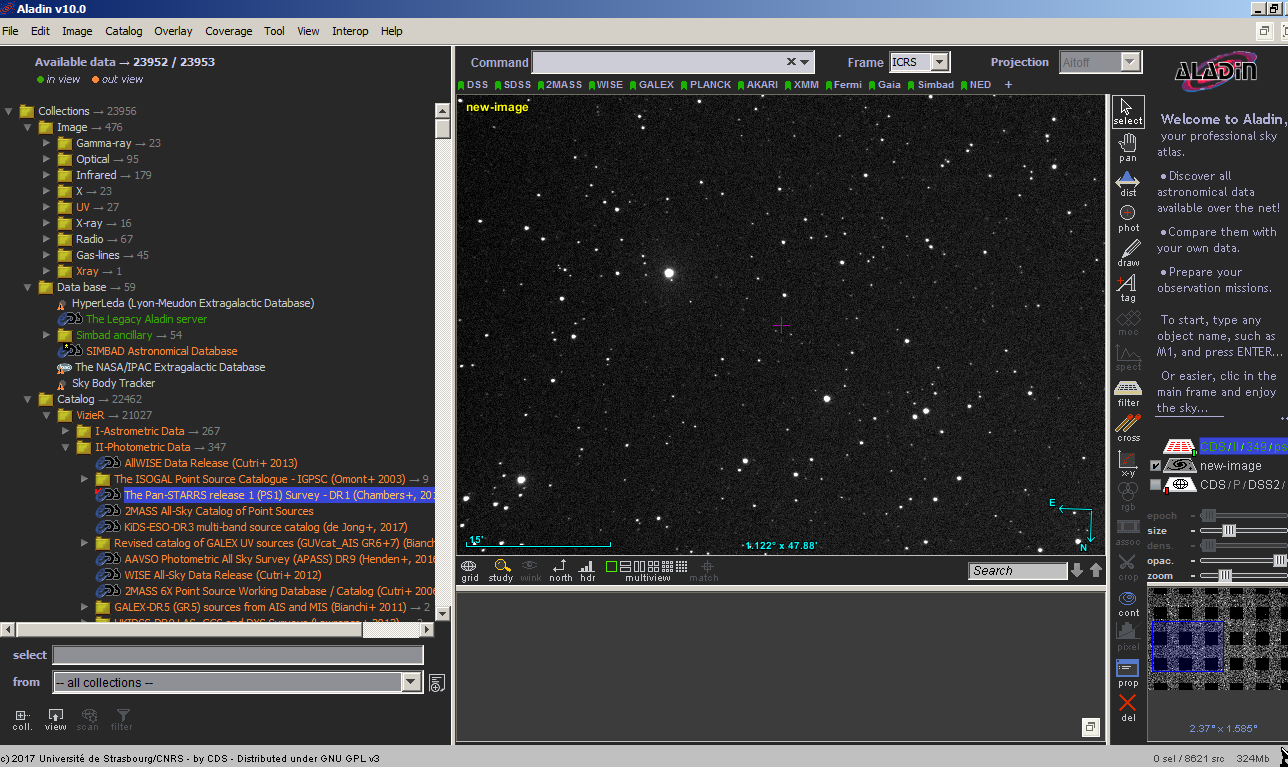Select the four-panel multiview layout
This screenshot has height=767, width=1288.
(x=654, y=566)
